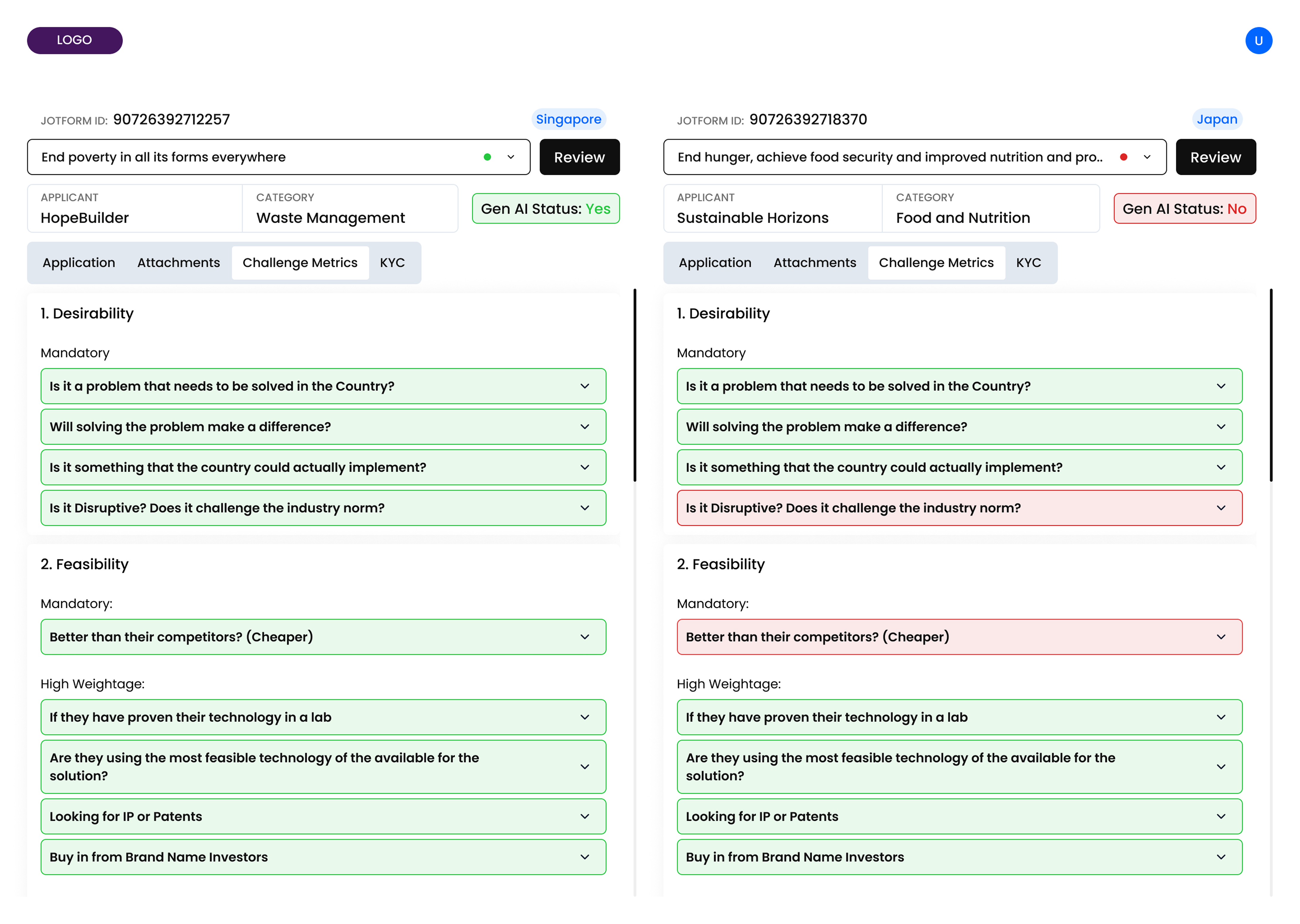Expand Sustainable Horizons' 'Looking for IP or Patents' item
1300x924 pixels.
(x=960, y=817)
